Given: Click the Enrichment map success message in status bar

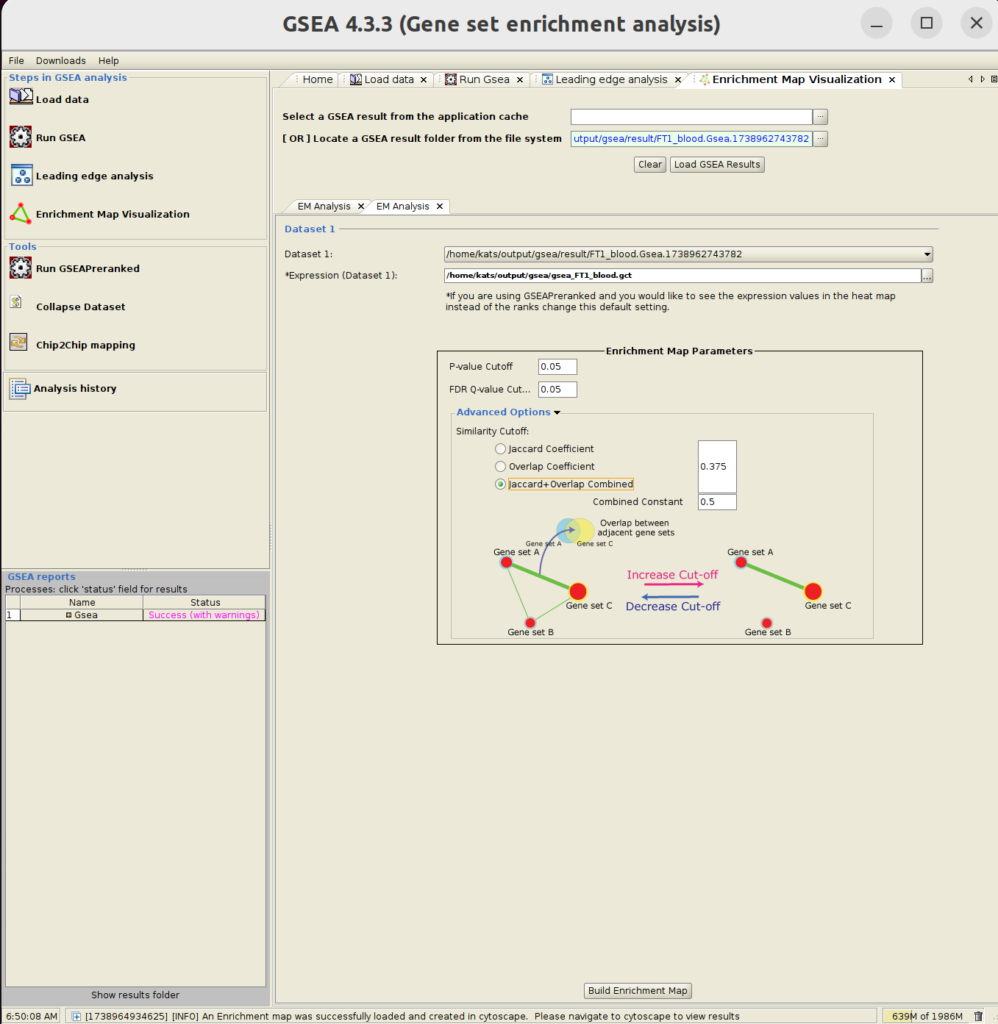Looking at the screenshot, I should tap(412, 1016).
